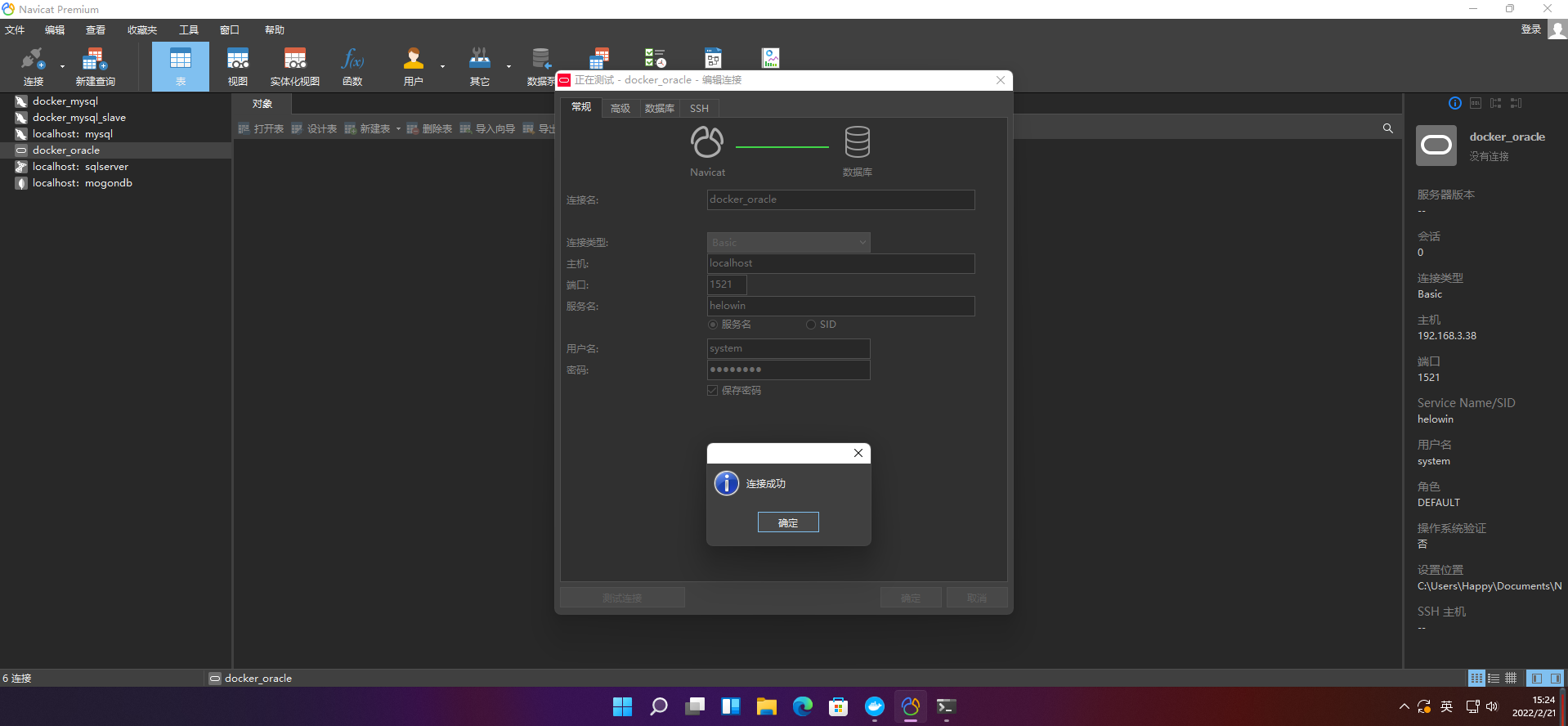Toggle the right pane visibility icon

[x=1555, y=679]
